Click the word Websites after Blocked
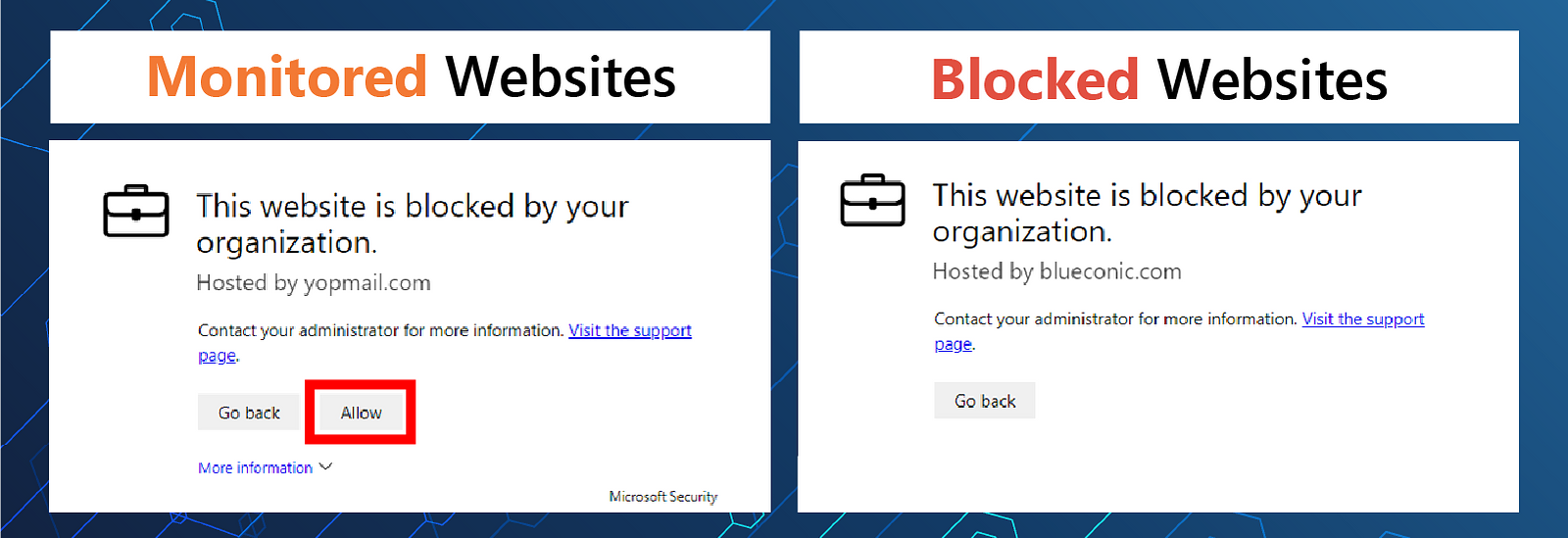The width and height of the screenshot is (1568, 538). pos(1273,79)
